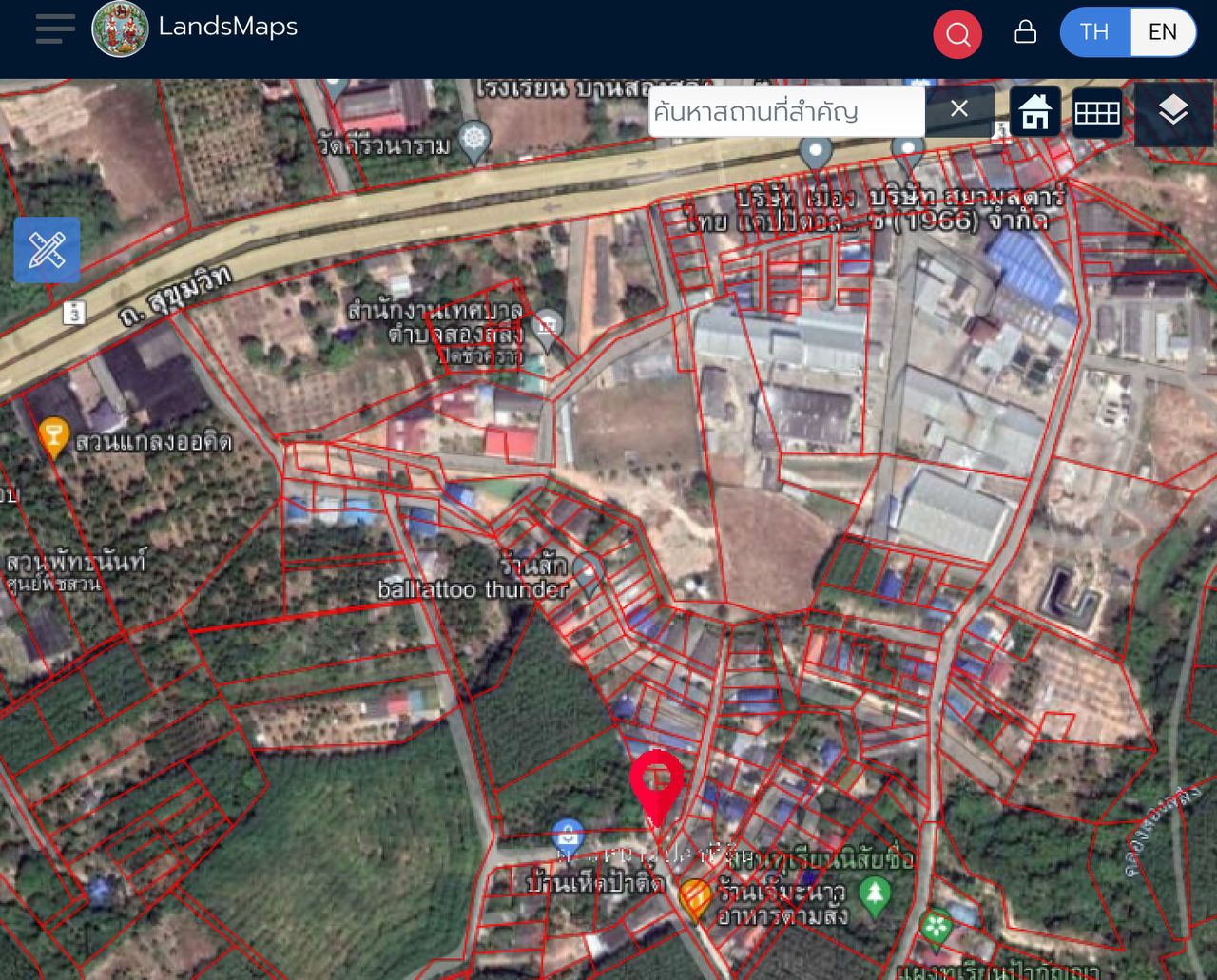Open the lock login icon
Image resolution: width=1217 pixels, height=980 pixels.
pyautogui.click(x=1025, y=32)
